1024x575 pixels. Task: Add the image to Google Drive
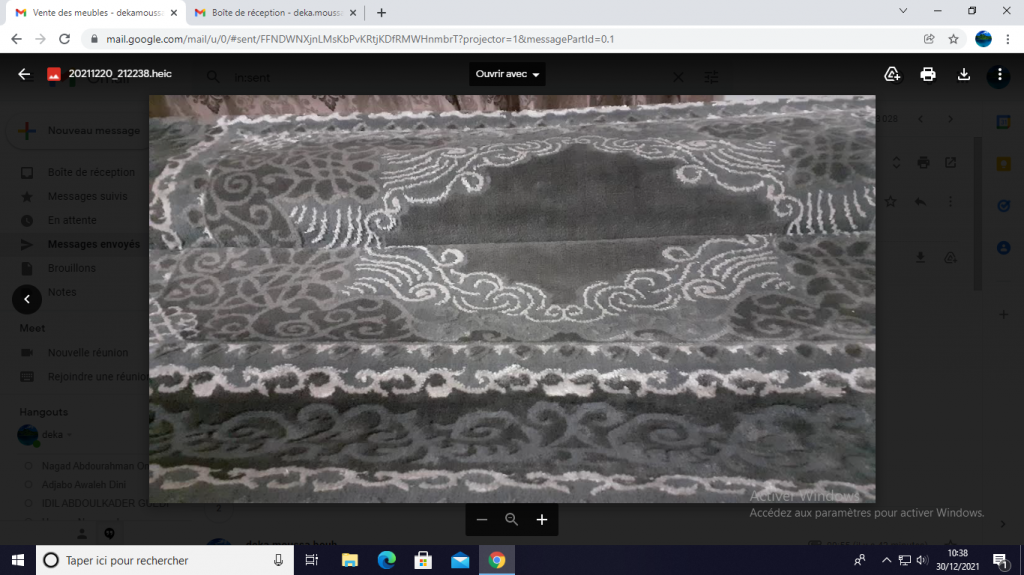pos(892,74)
